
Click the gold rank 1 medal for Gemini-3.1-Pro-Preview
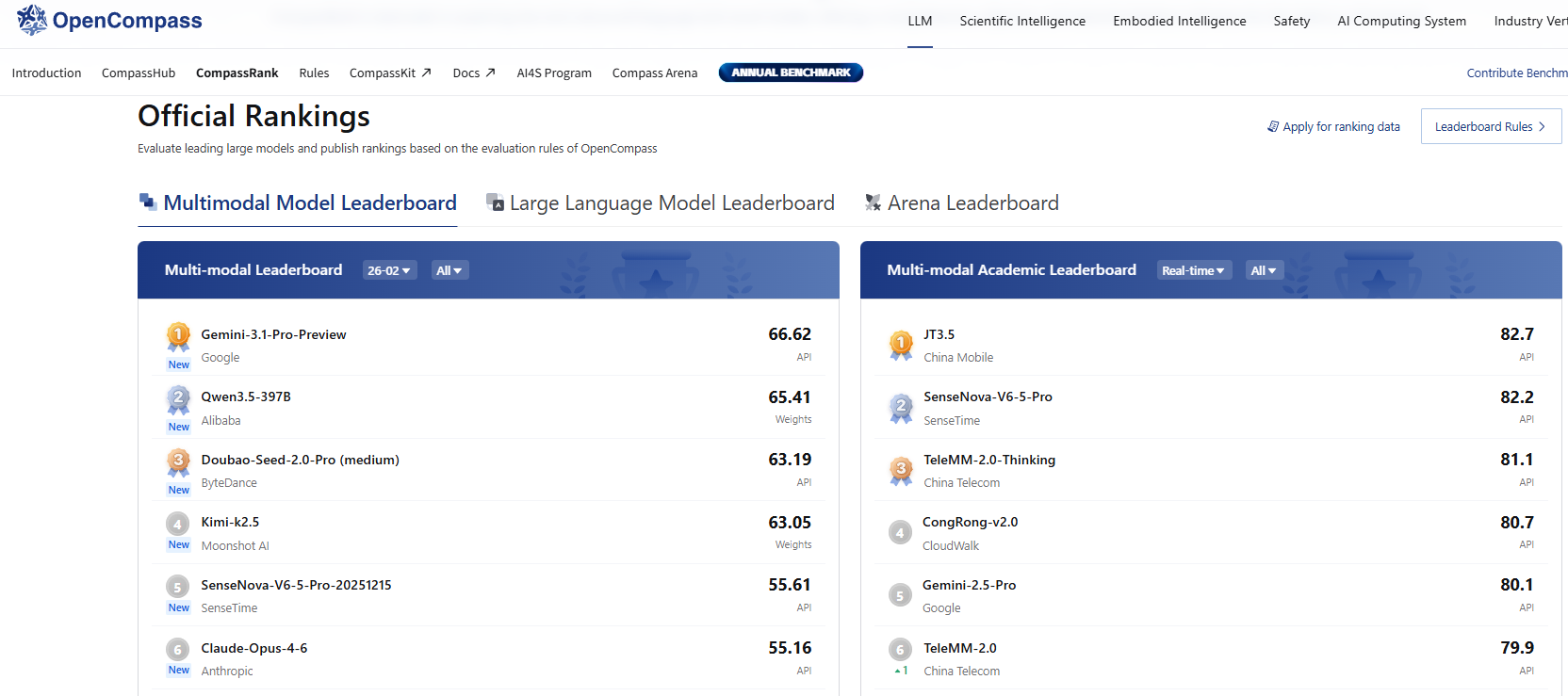pyautogui.click(x=178, y=336)
